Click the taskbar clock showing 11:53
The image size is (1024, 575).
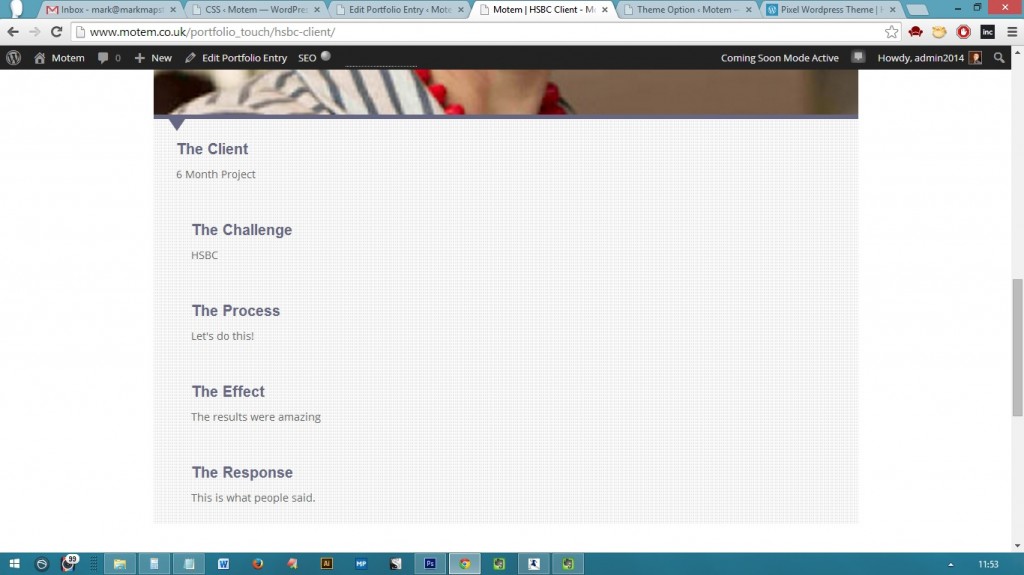pyautogui.click(x=988, y=565)
